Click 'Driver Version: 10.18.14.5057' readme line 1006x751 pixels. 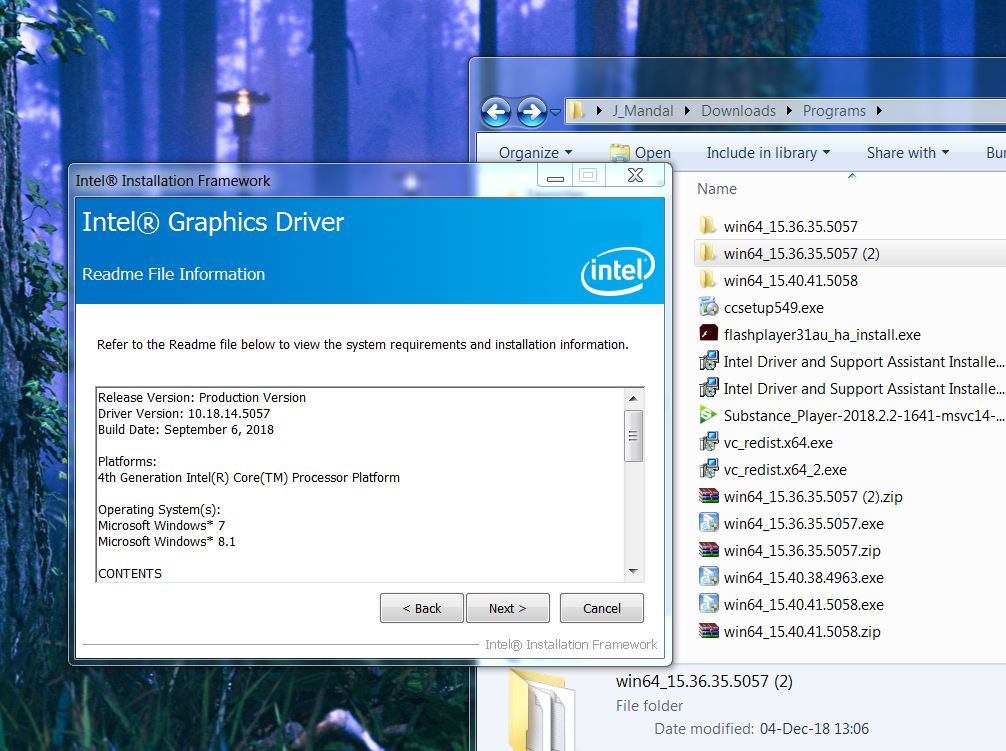[x=184, y=414]
